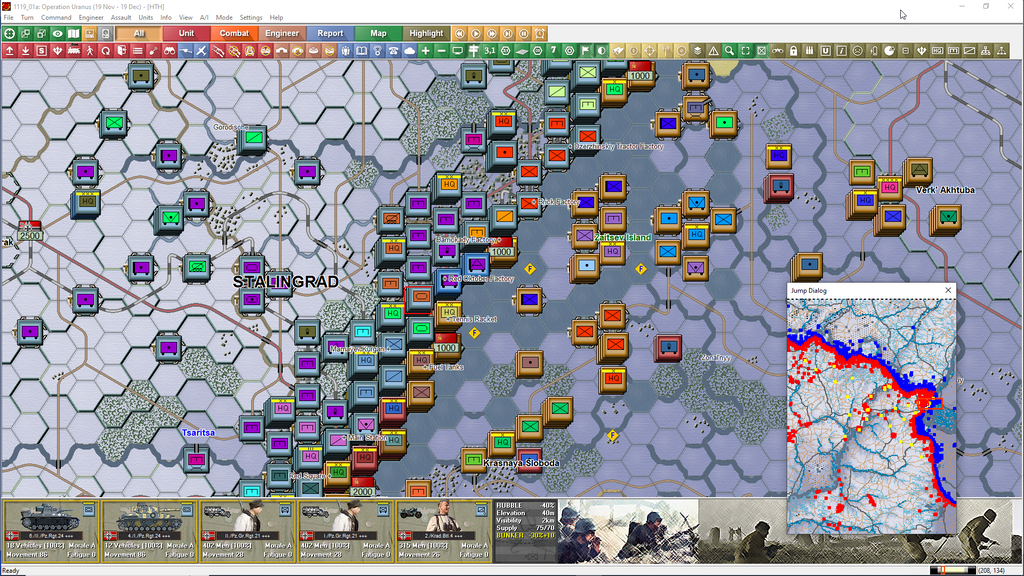1024x576 pixels.
Task: Click the telephone icon in blue toolbar
Action: [394, 50]
